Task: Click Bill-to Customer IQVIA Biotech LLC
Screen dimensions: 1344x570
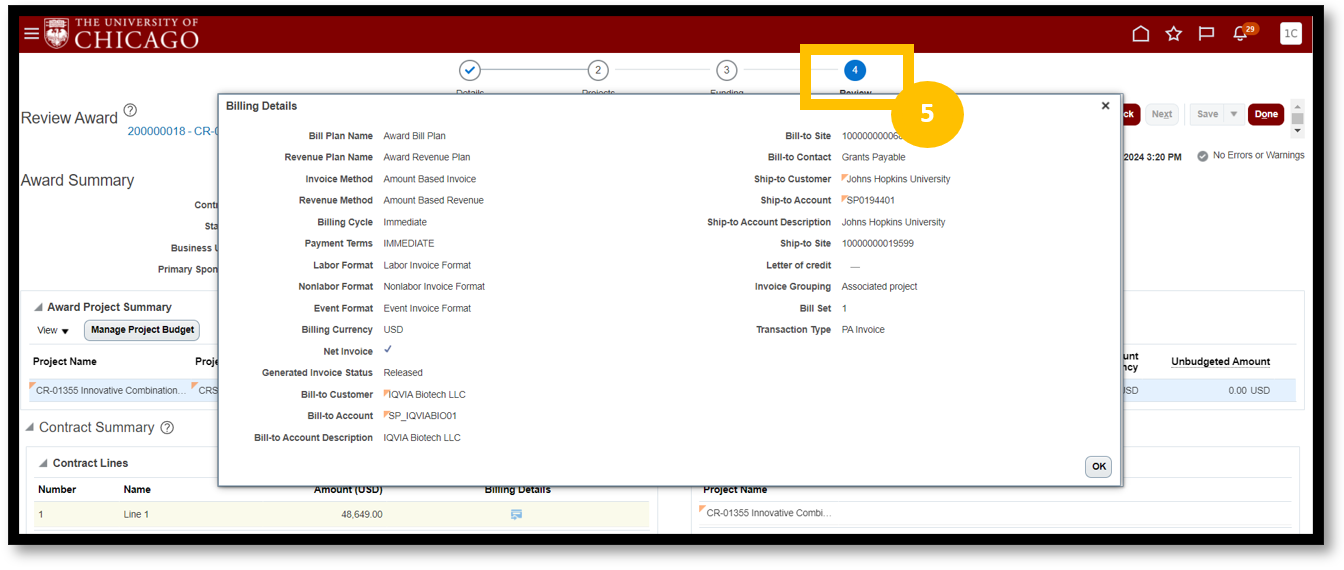Action: coord(425,394)
